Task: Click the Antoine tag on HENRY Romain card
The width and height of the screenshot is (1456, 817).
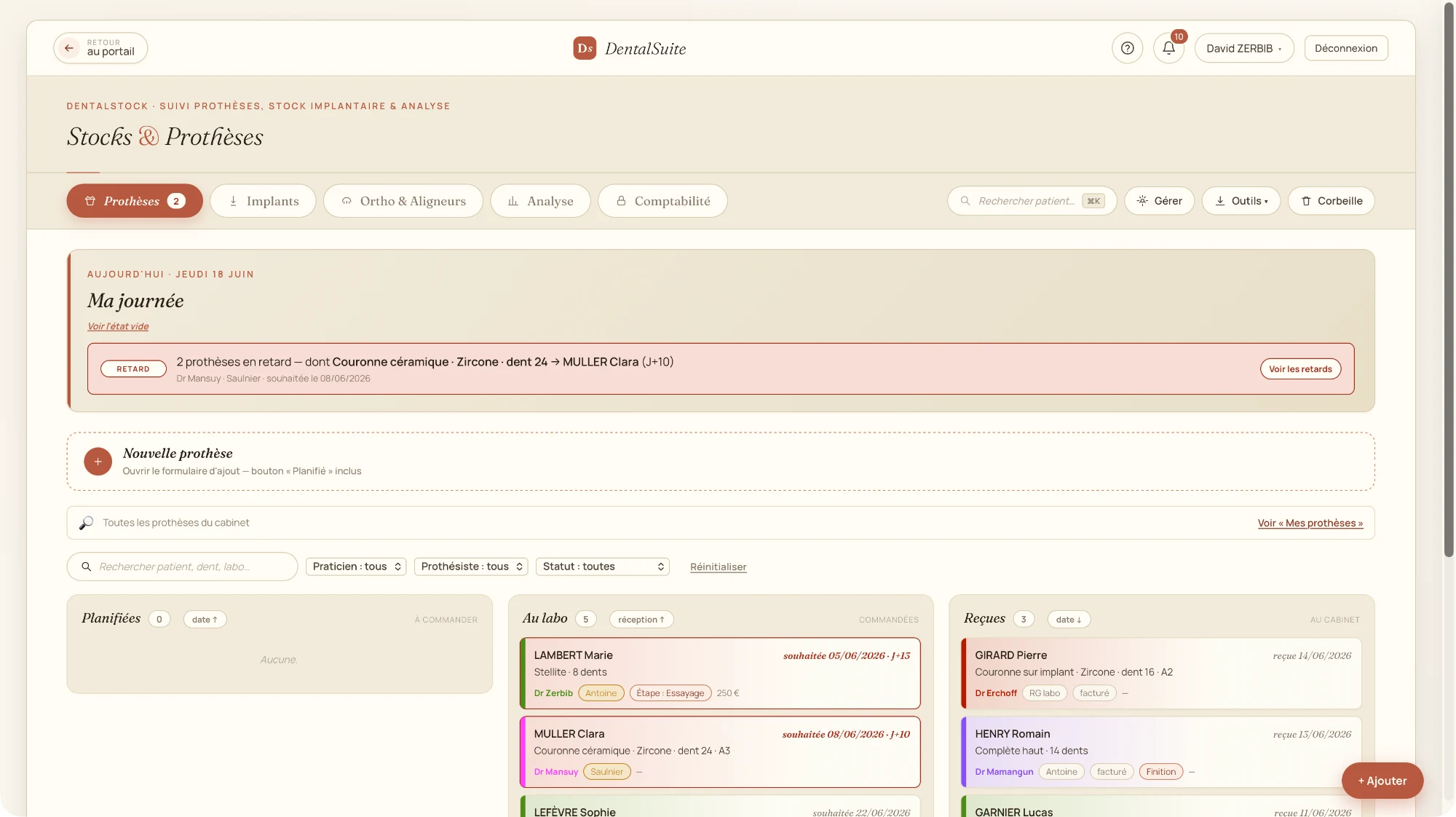Action: (1061, 772)
